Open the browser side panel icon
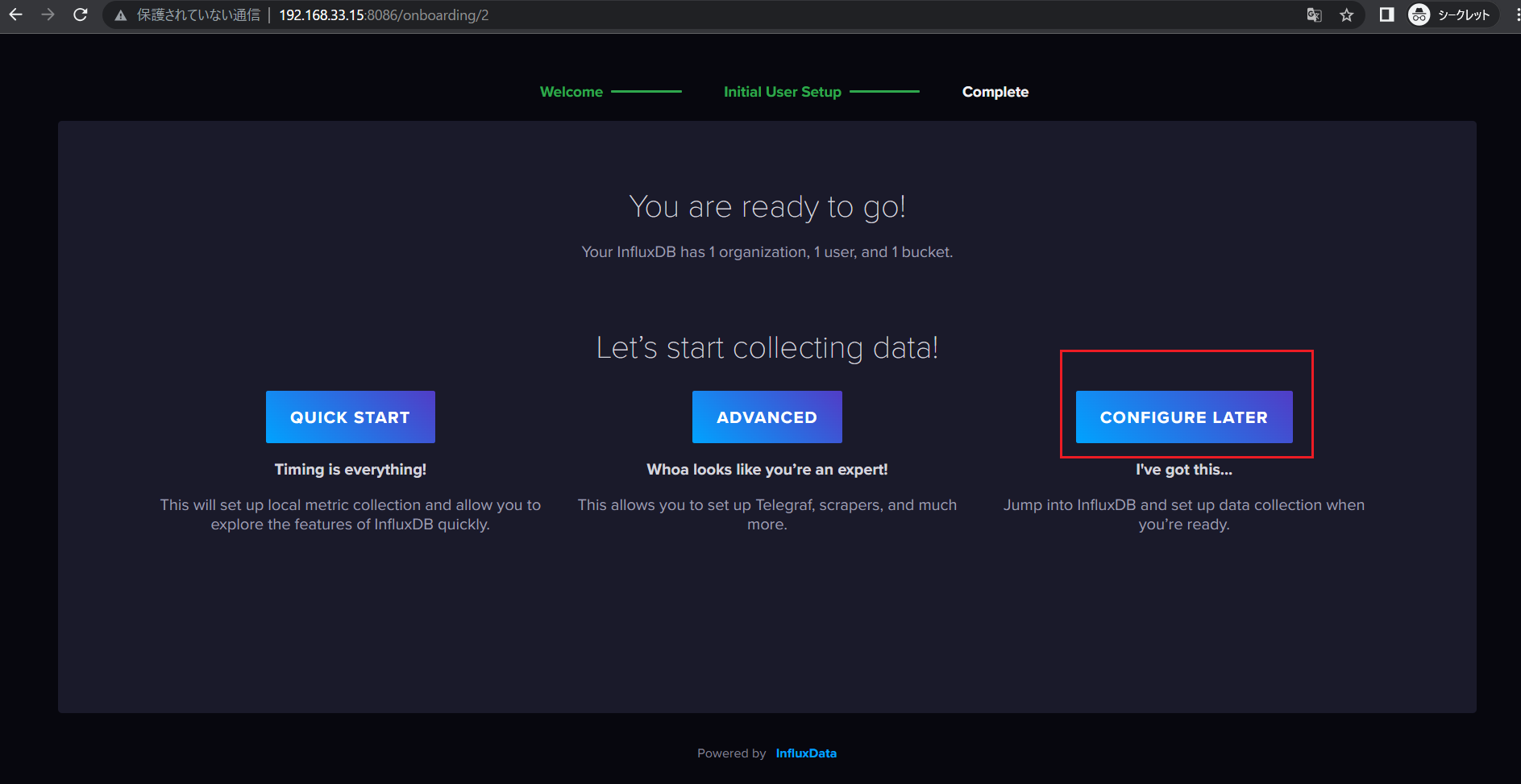Image resolution: width=1521 pixels, height=784 pixels. (x=1386, y=15)
